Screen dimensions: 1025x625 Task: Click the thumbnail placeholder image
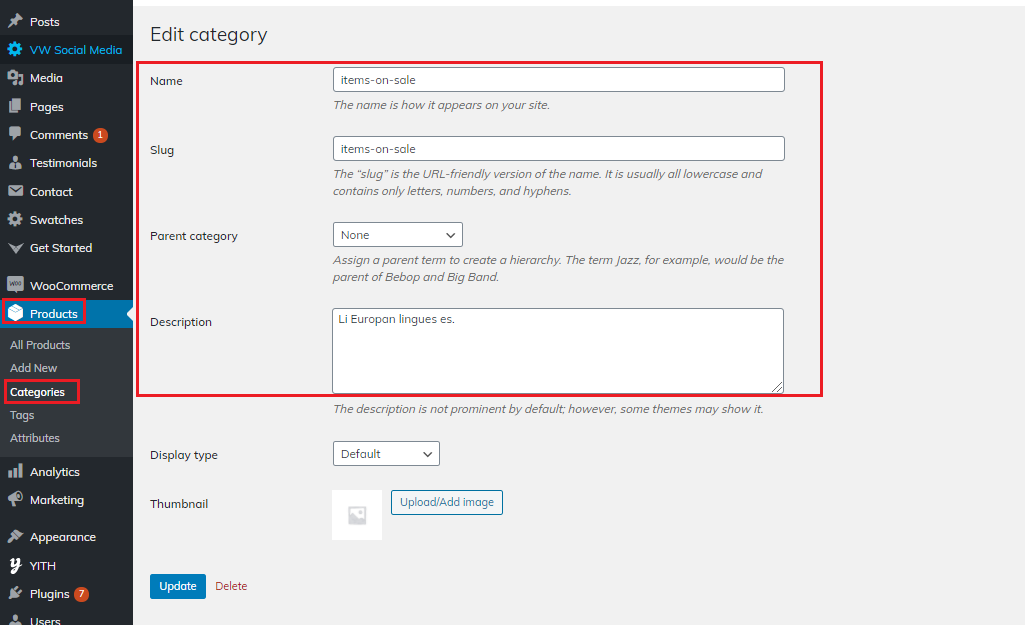coord(357,515)
